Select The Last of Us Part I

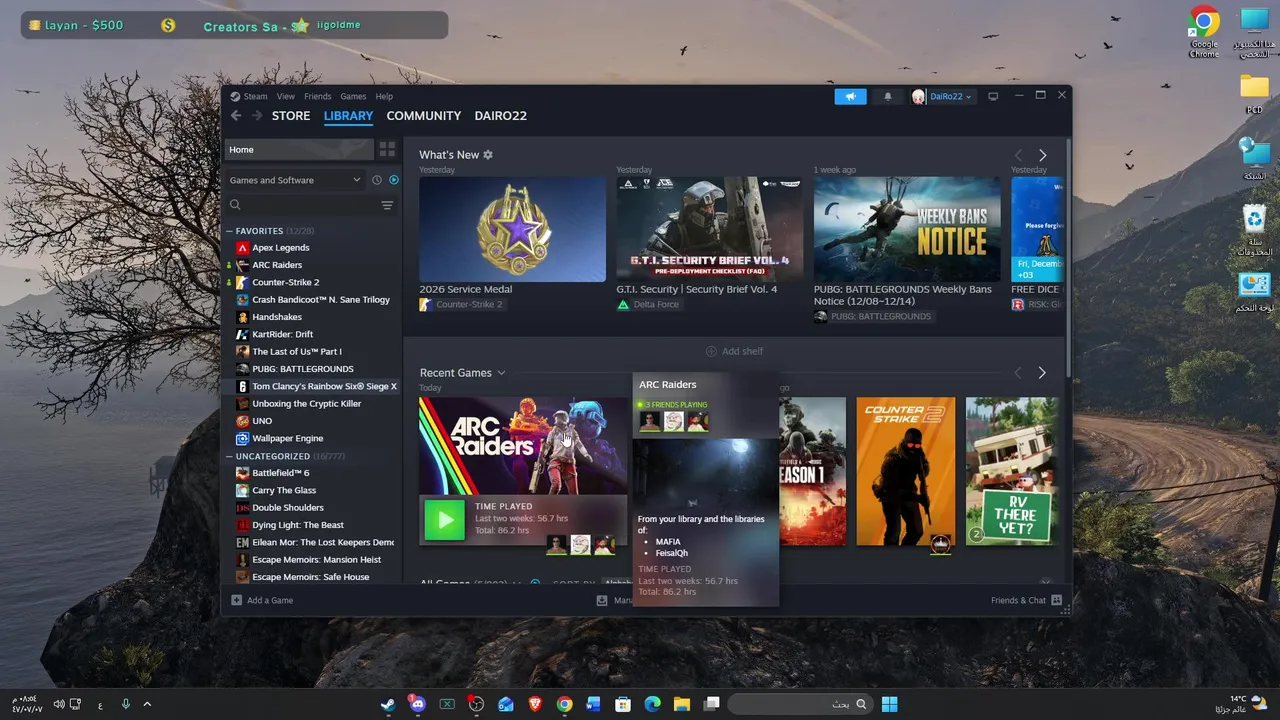pyautogui.click(x=296, y=352)
